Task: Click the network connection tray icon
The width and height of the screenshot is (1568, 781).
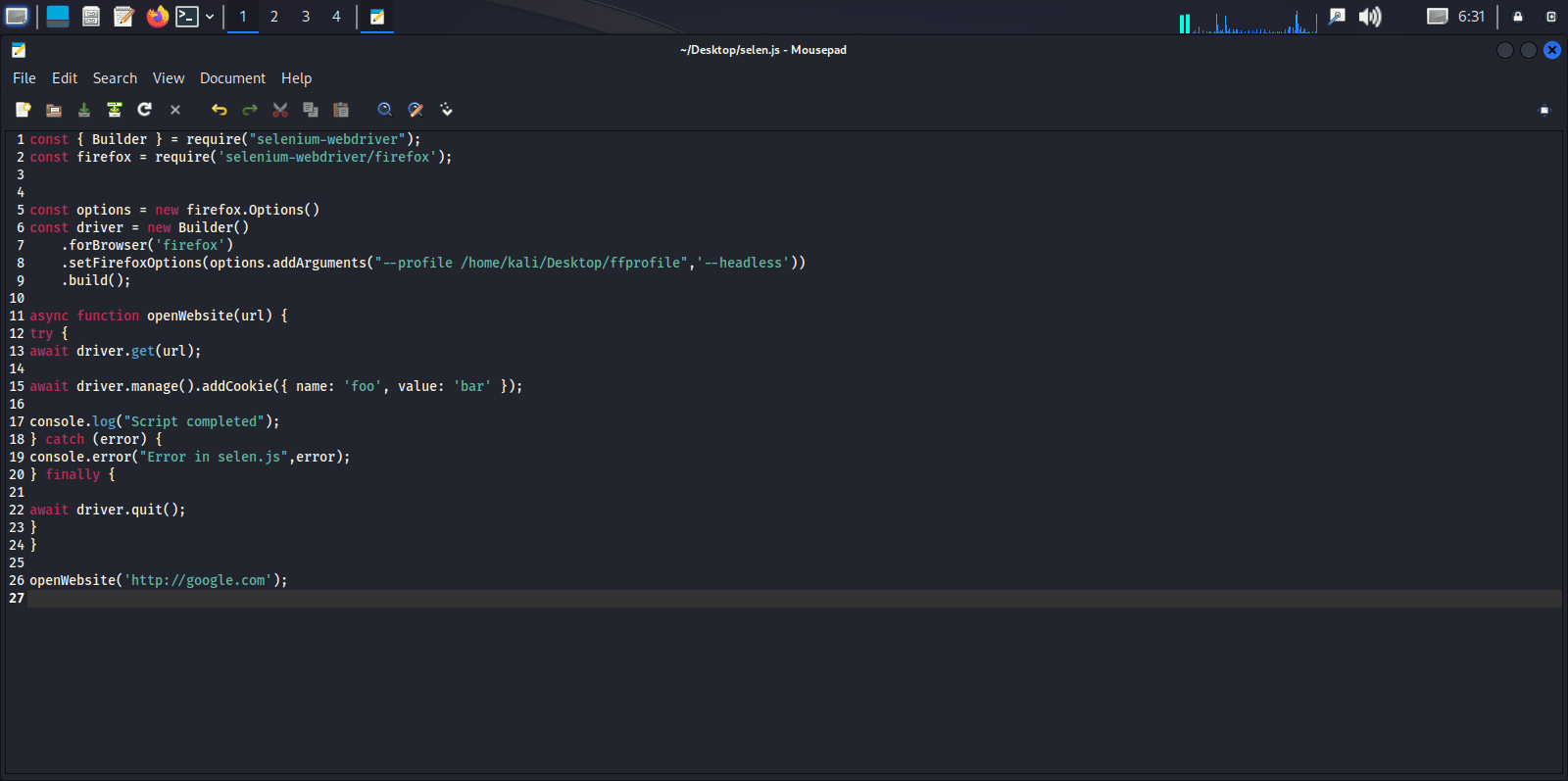Action: (x=1338, y=17)
